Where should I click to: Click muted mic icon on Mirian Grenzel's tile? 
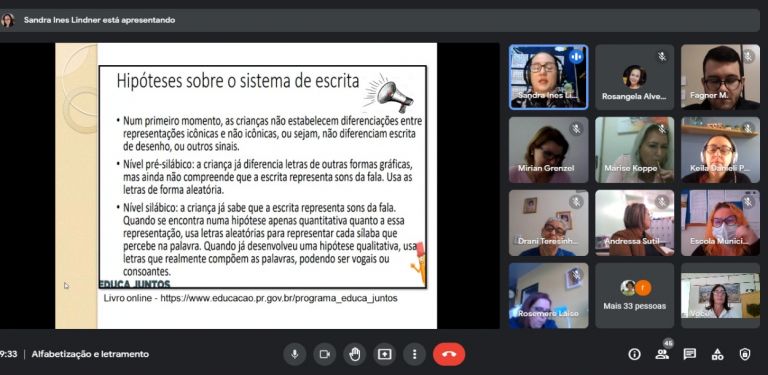(x=576, y=129)
